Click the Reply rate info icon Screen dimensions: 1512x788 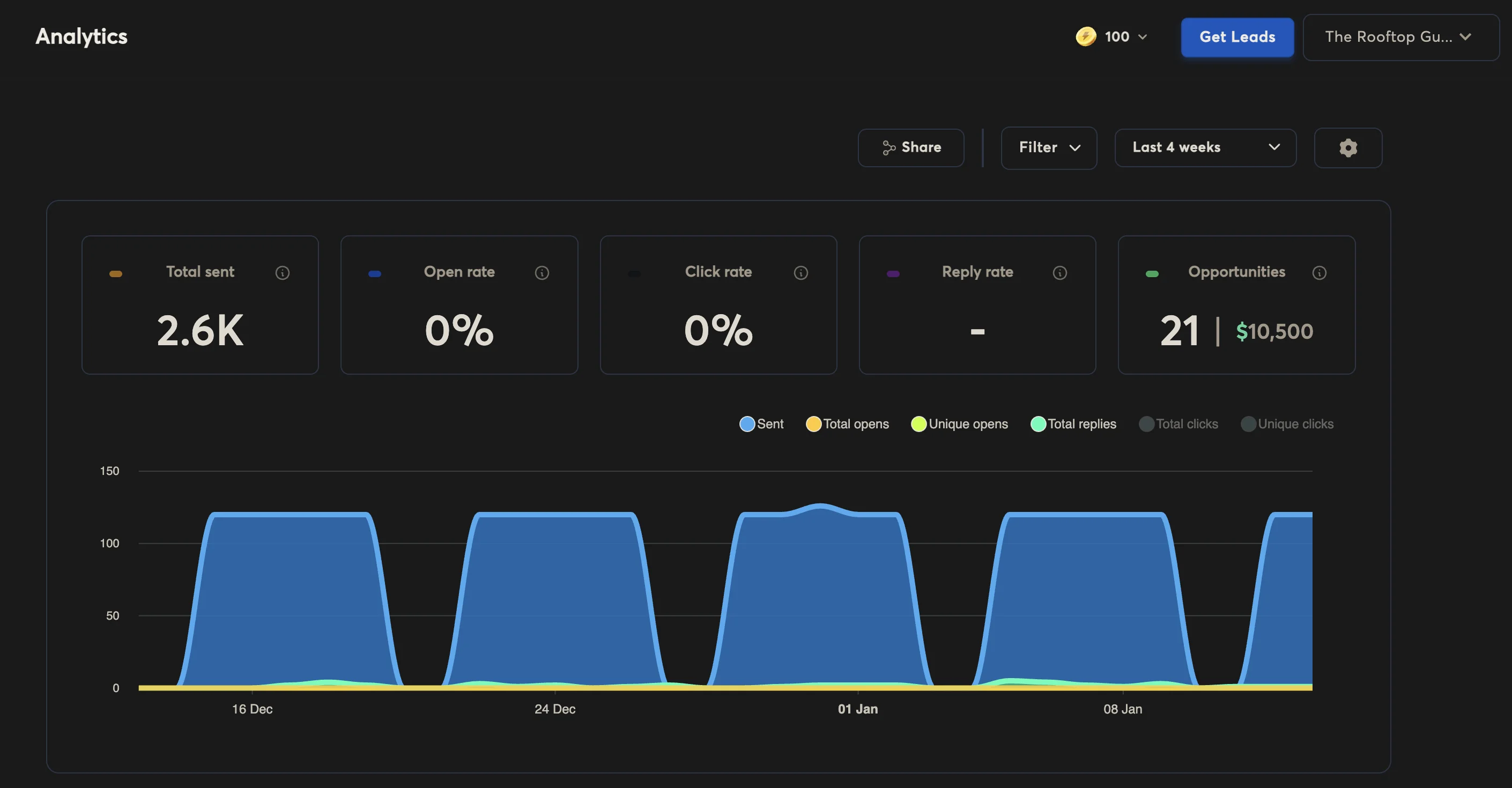tap(1059, 273)
